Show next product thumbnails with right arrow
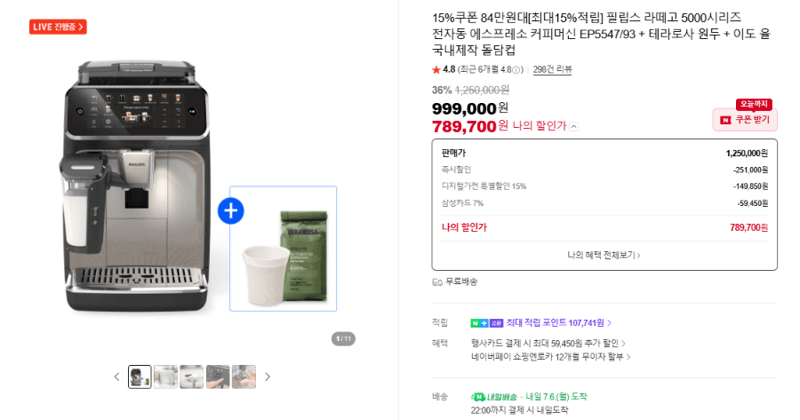 click(x=267, y=377)
